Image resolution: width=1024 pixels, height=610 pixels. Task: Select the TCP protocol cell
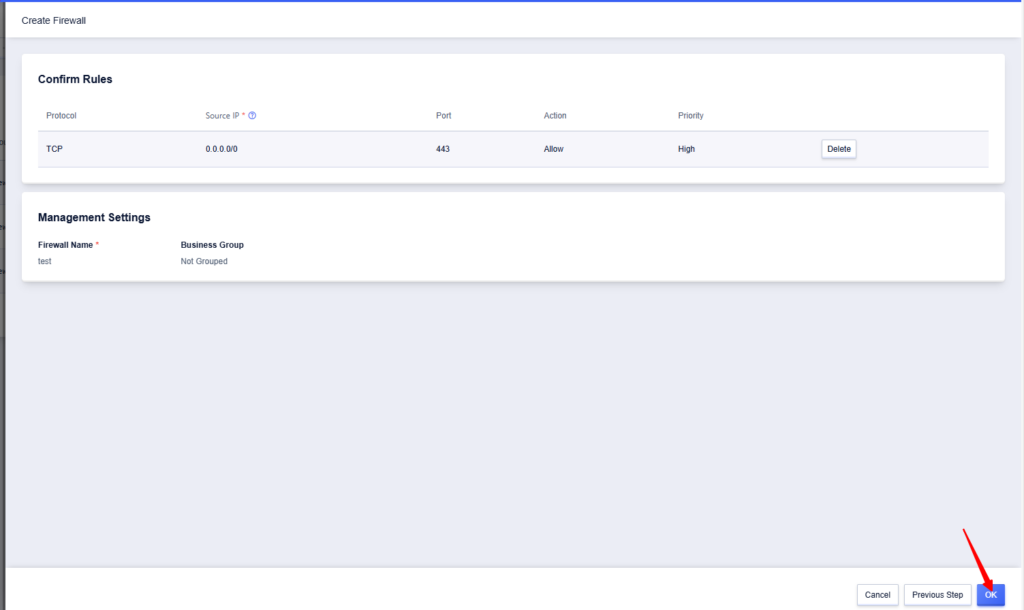coord(54,149)
